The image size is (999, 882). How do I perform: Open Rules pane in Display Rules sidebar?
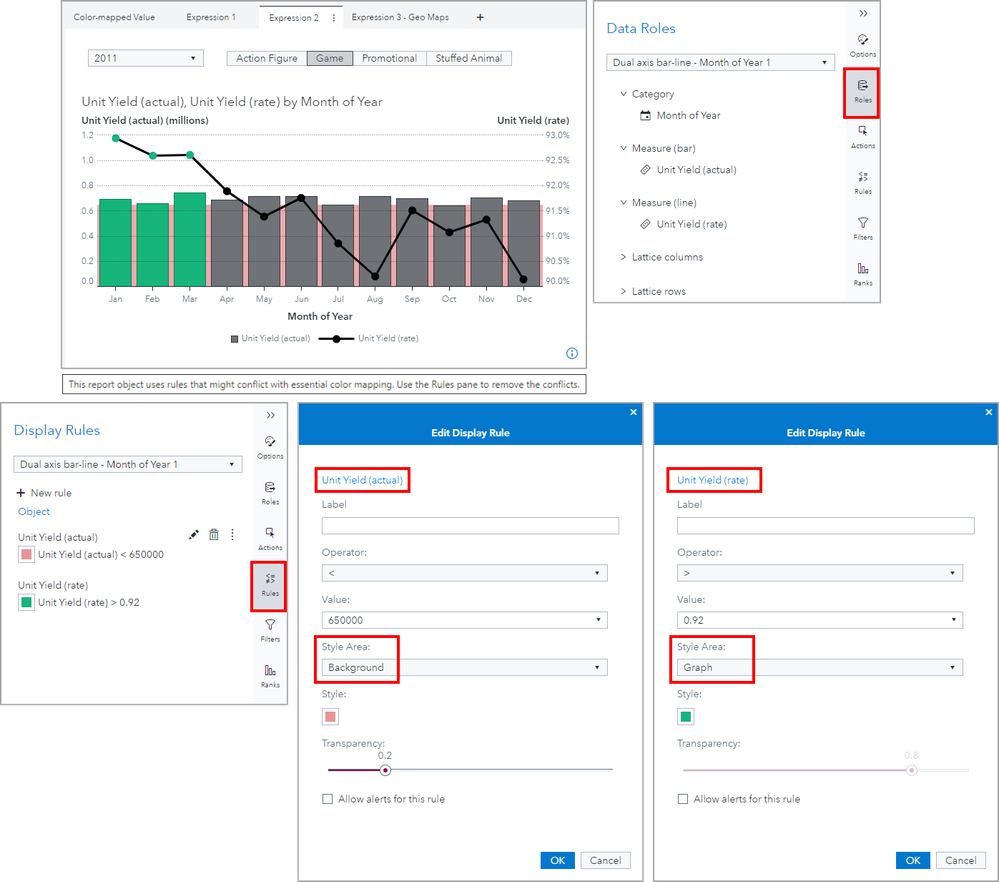[270, 585]
